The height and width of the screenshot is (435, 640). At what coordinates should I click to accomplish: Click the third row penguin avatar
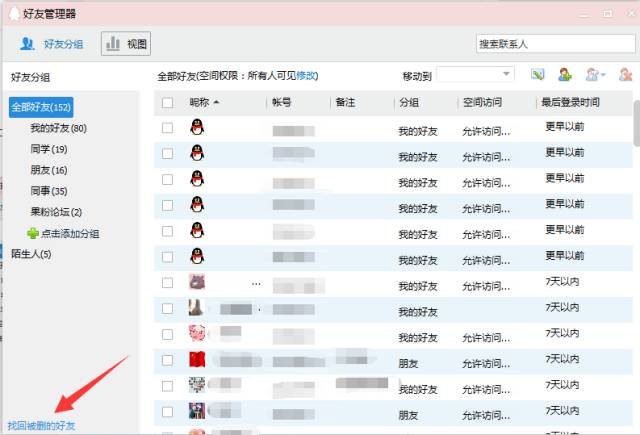click(197, 178)
